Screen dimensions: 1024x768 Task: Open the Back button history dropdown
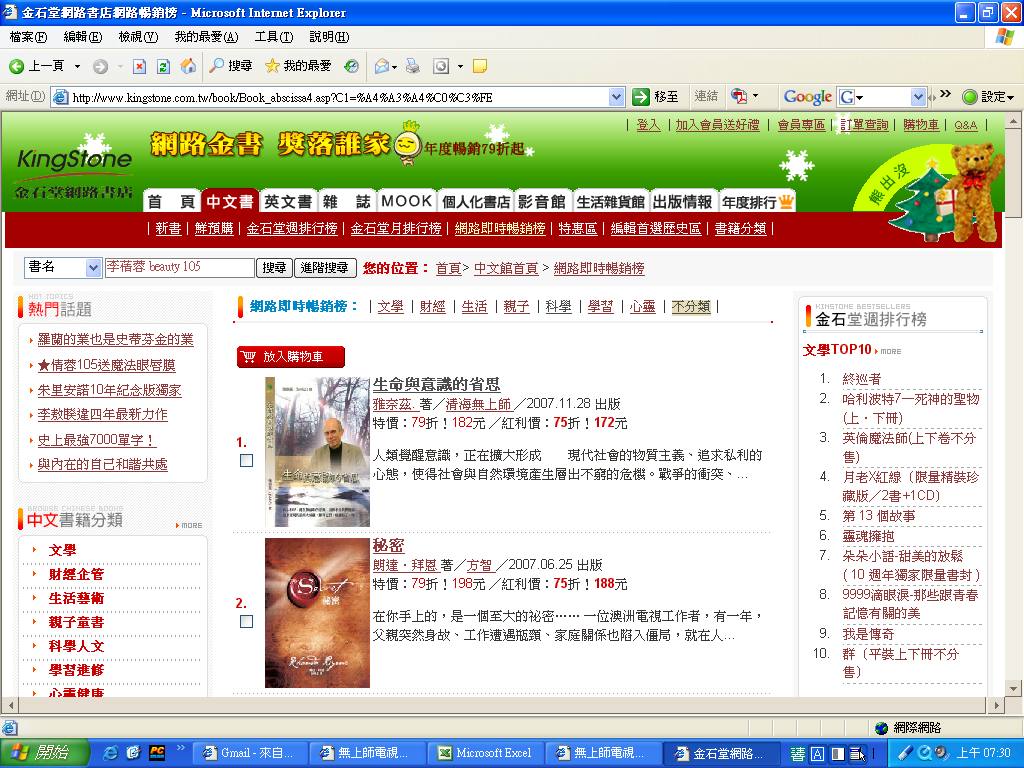click(77, 66)
